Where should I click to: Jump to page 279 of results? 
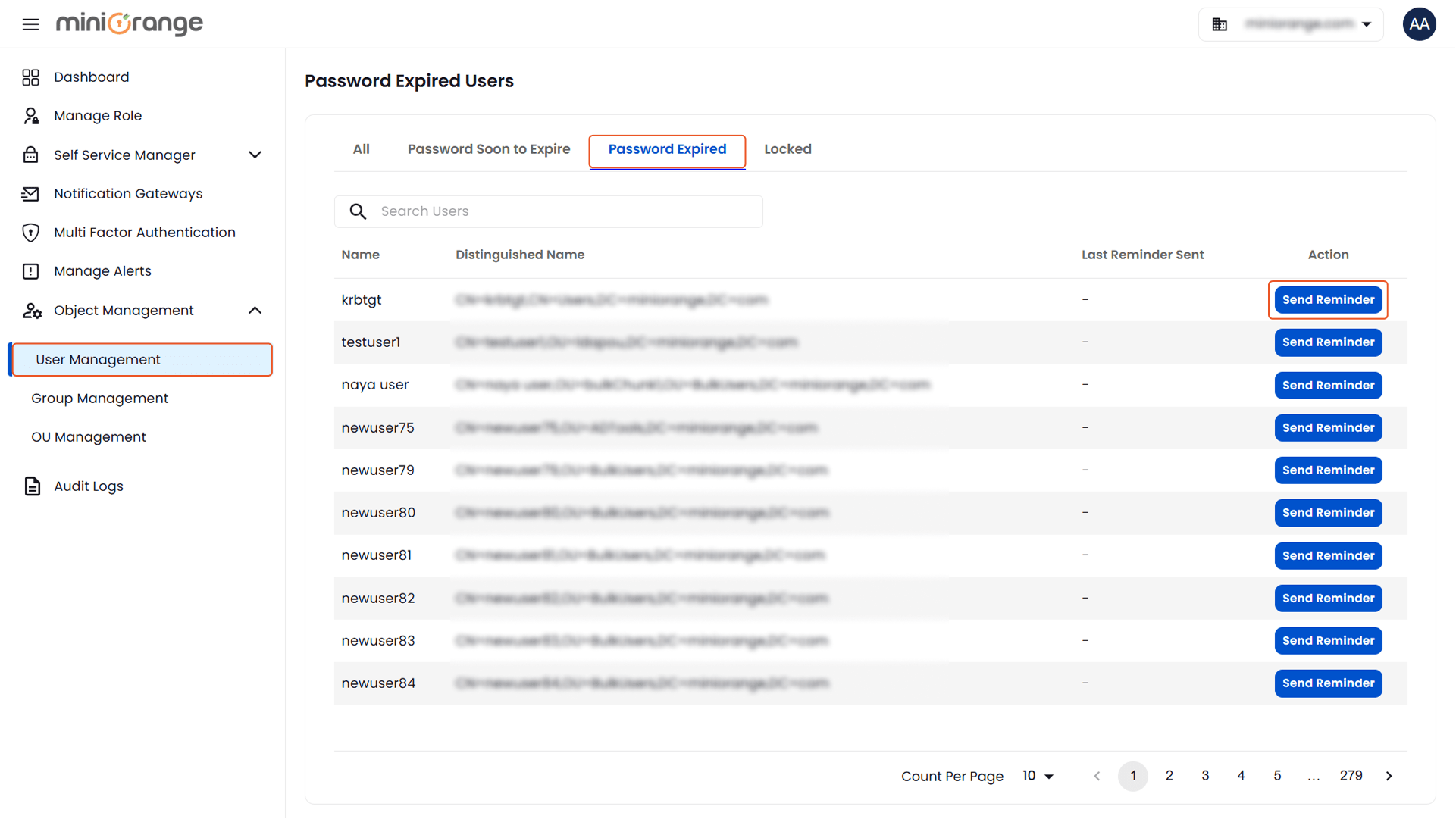coord(1351,776)
